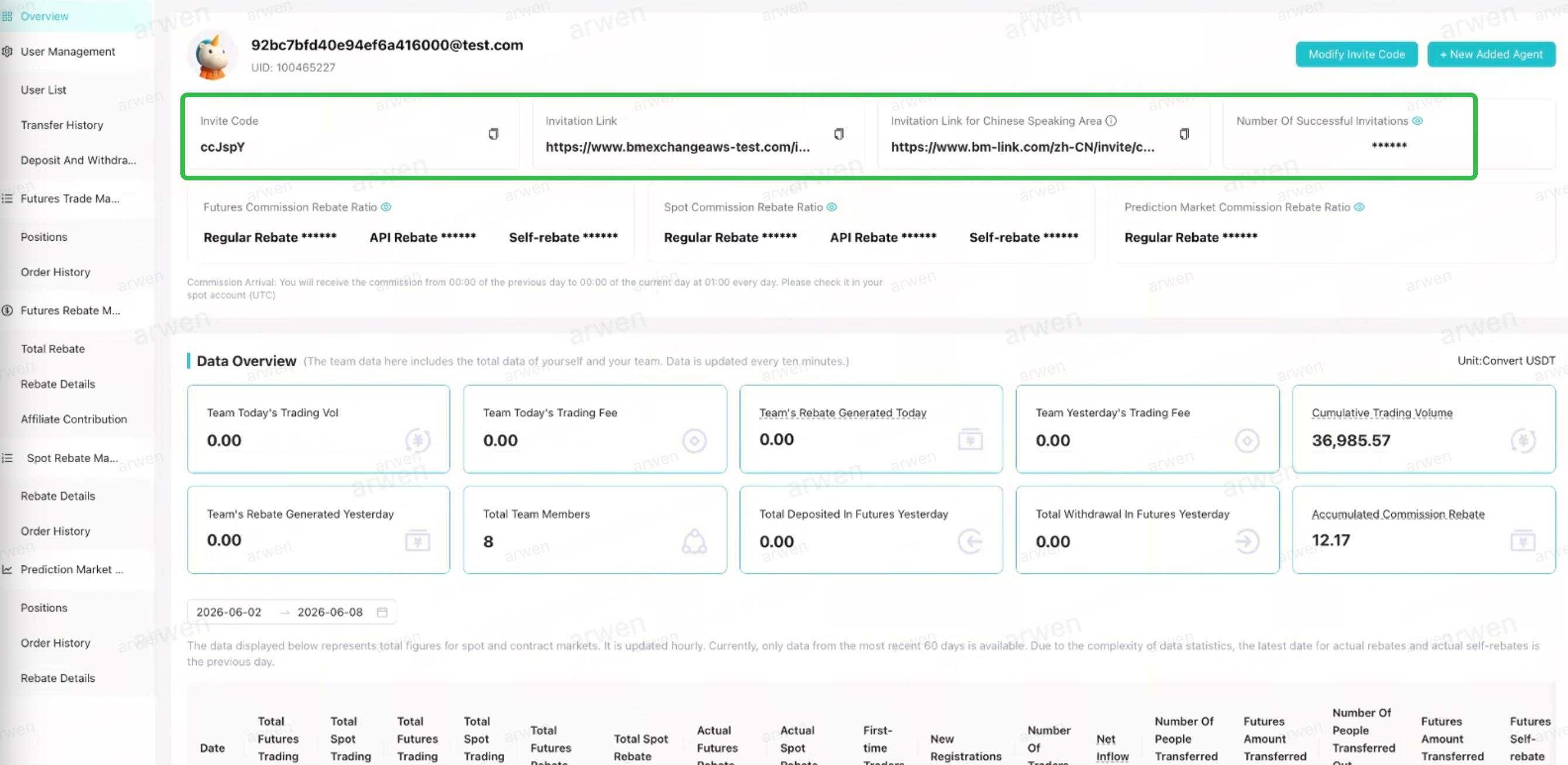The height and width of the screenshot is (765, 1568).
Task: Open Rebate Details under Prediction Market
Action: (58, 678)
